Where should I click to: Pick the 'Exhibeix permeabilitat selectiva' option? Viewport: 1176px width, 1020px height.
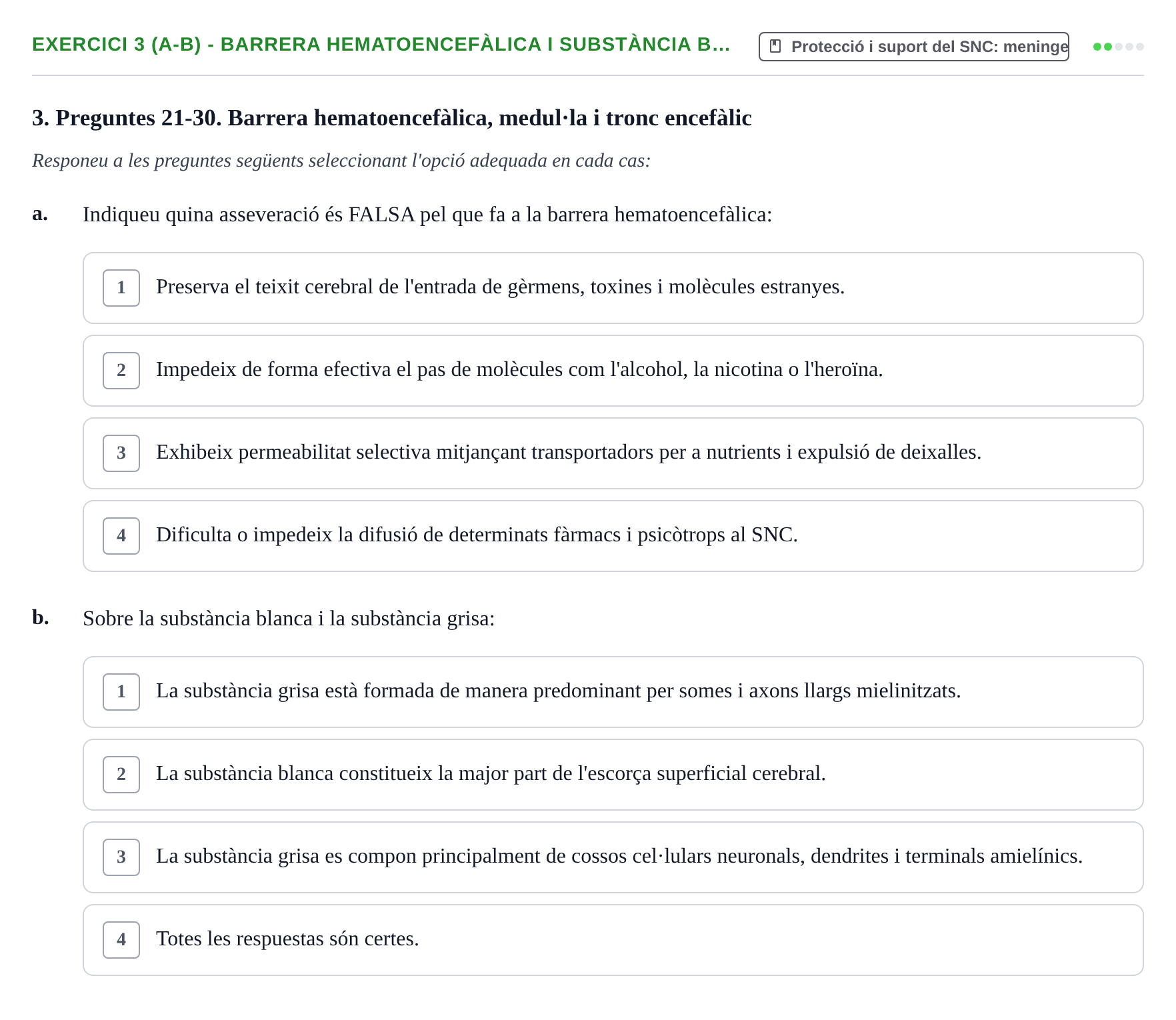tap(613, 453)
